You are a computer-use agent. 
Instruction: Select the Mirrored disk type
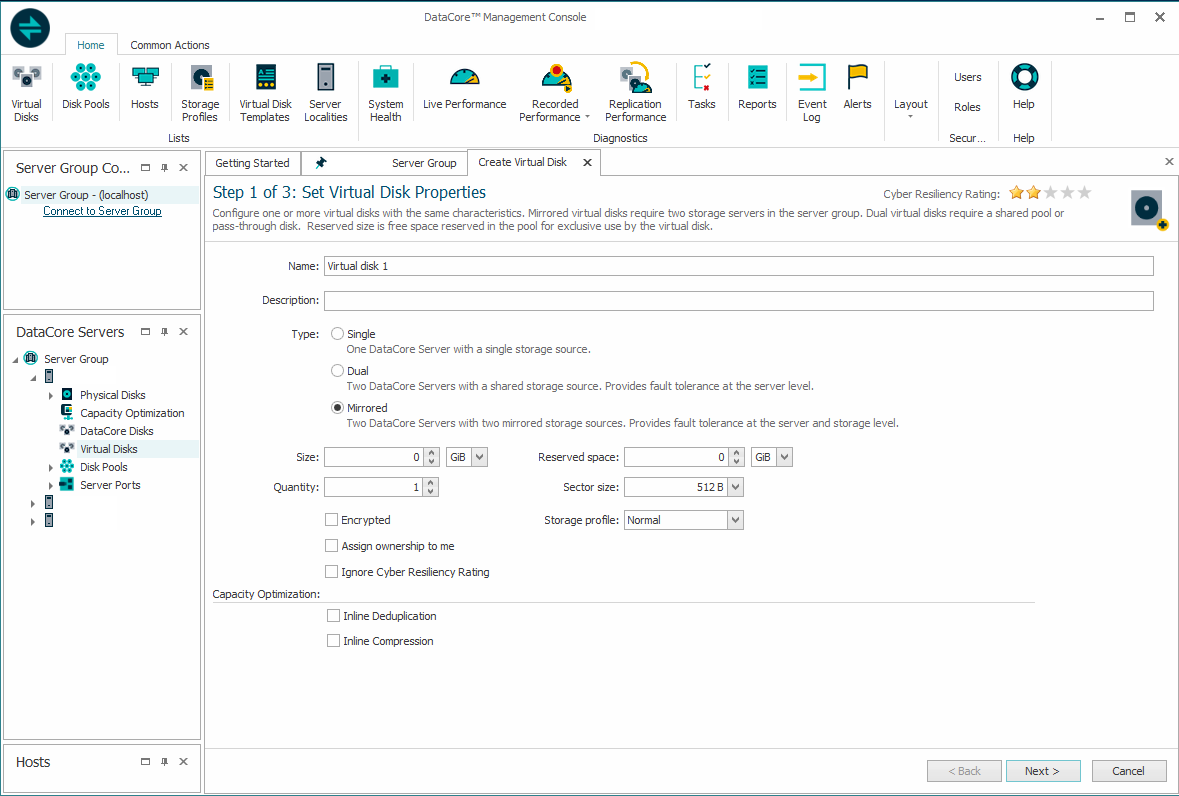(338, 407)
